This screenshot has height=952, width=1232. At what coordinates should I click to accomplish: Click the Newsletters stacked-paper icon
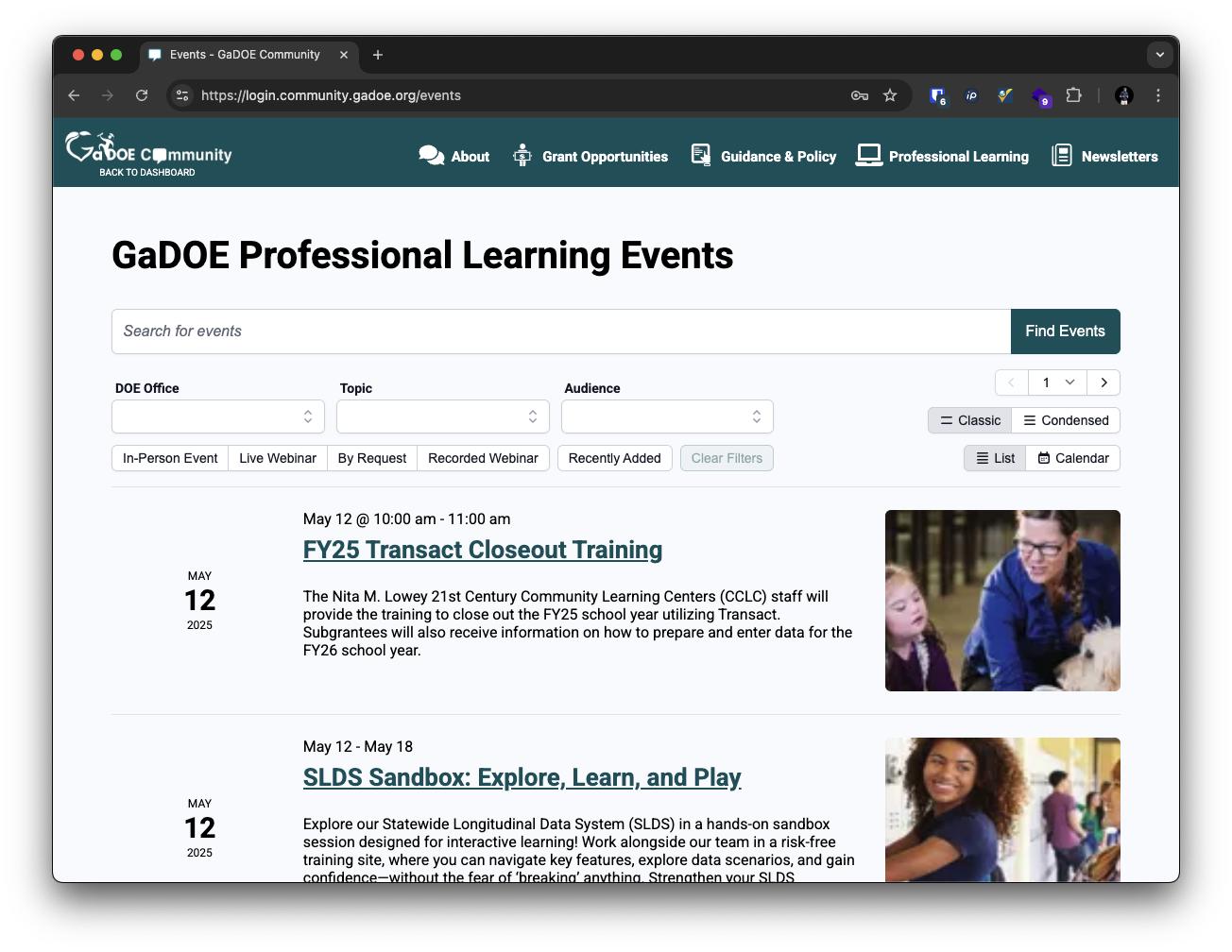(1062, 155)
